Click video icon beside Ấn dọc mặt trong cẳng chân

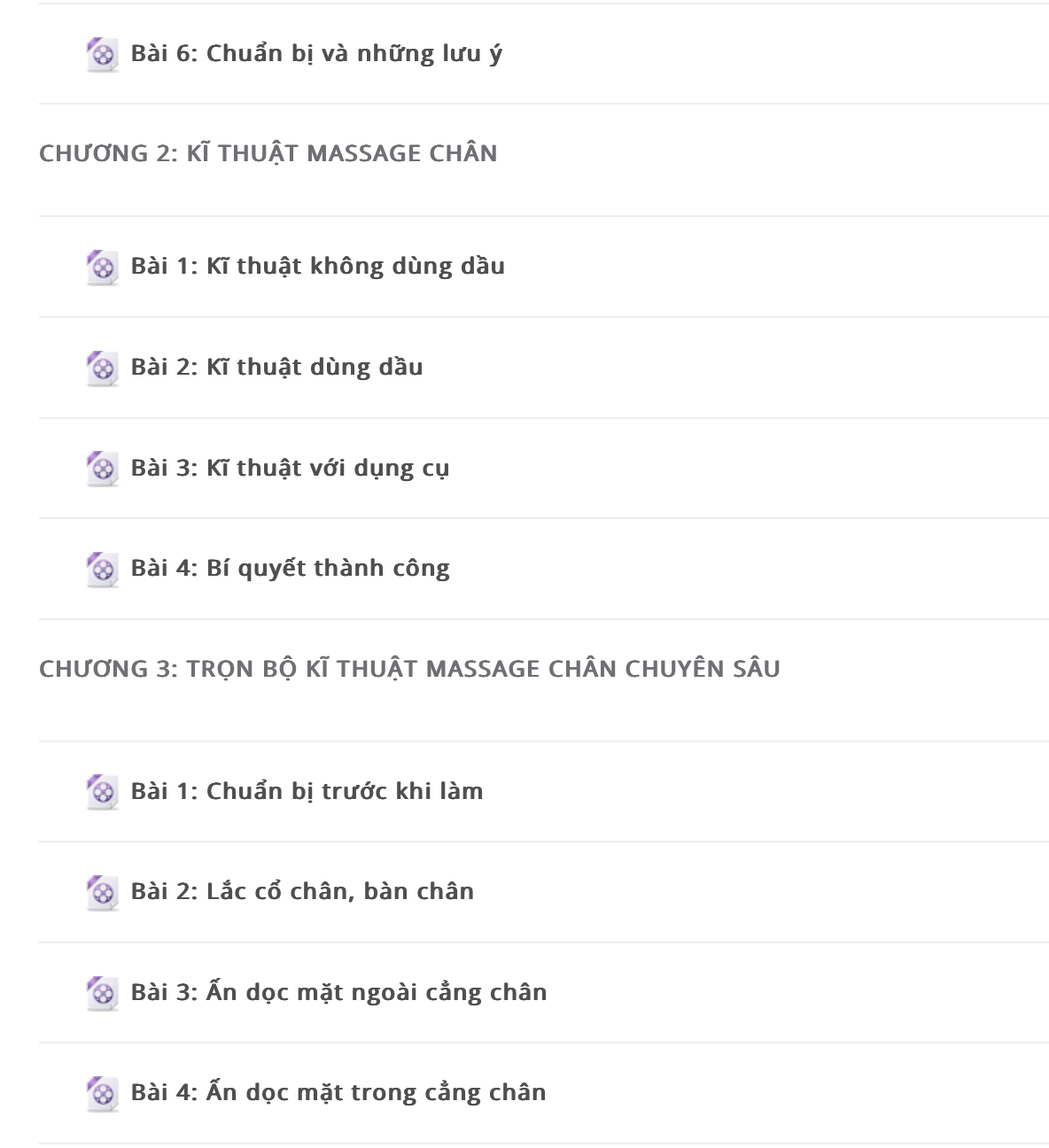click(x=102, y=1094)
